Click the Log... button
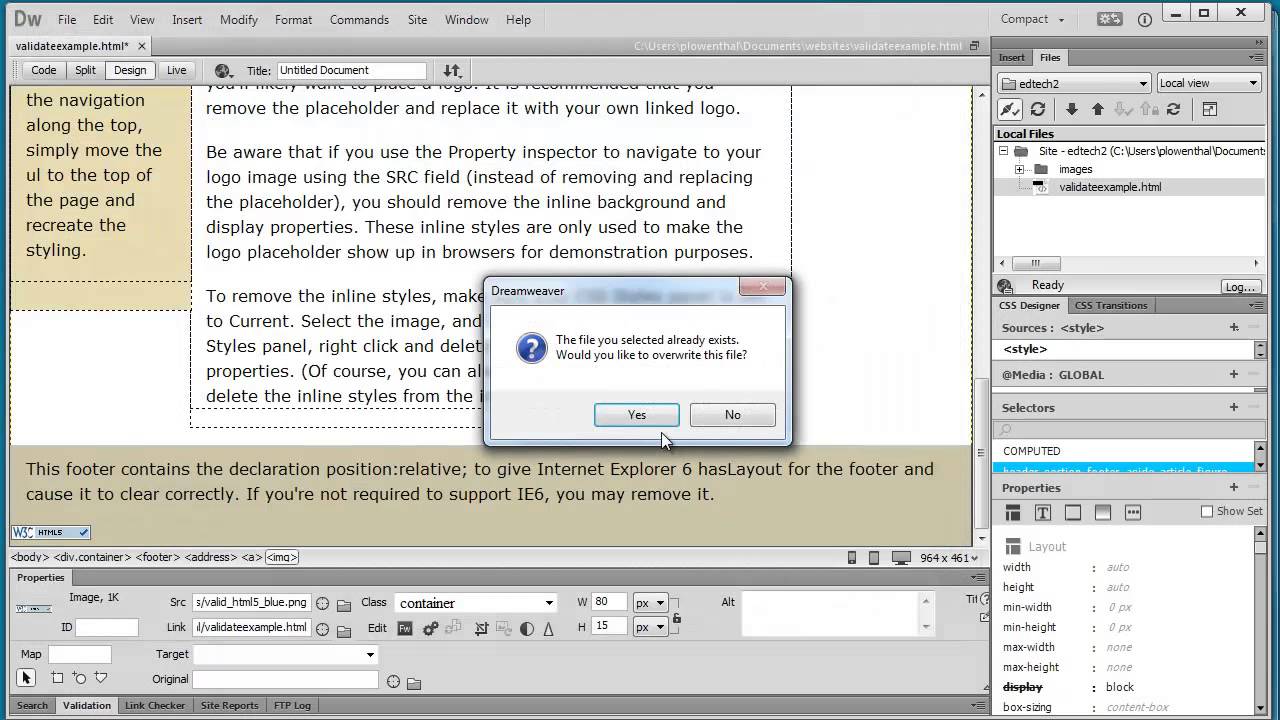Viewport: 1280px width, 720px height. click(x=1240, y=286)
